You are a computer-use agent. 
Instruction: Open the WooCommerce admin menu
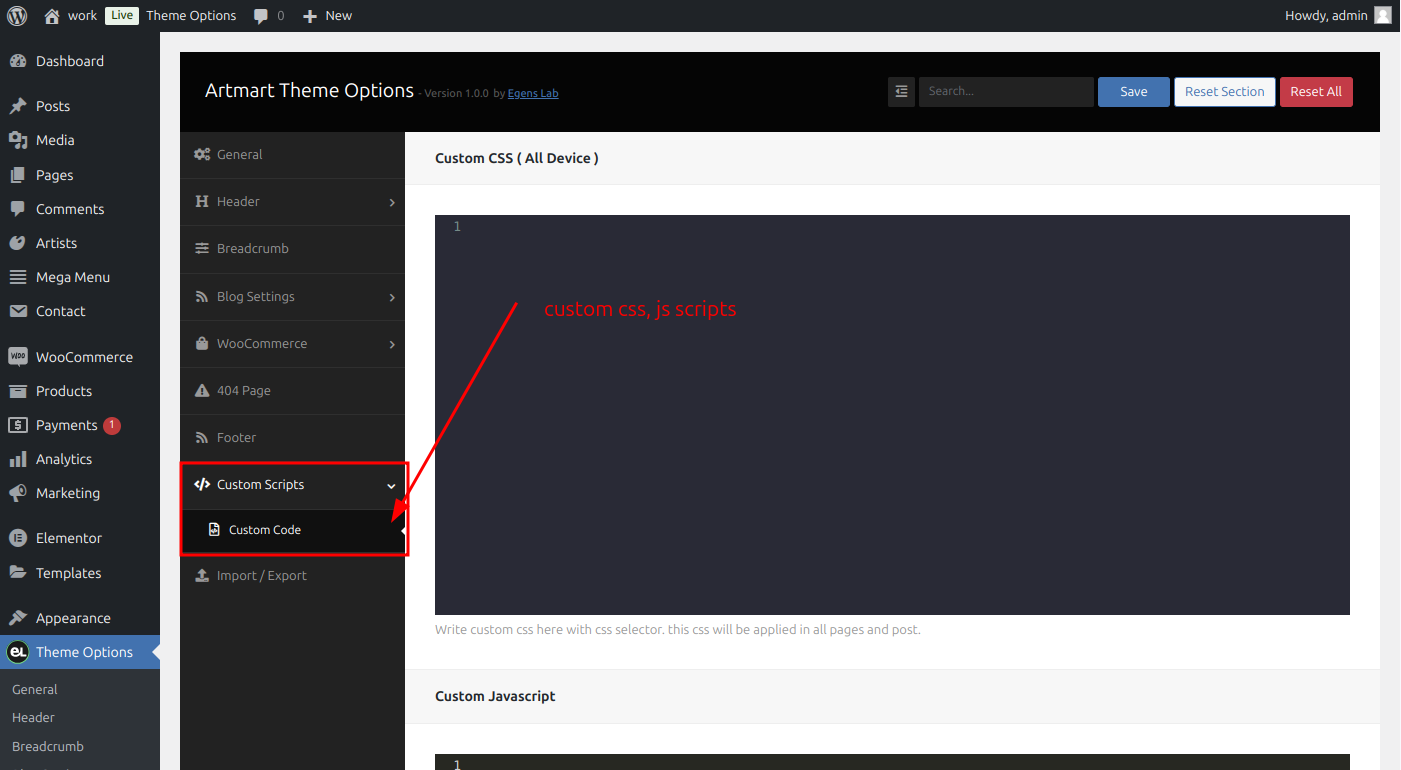(80, 357)
